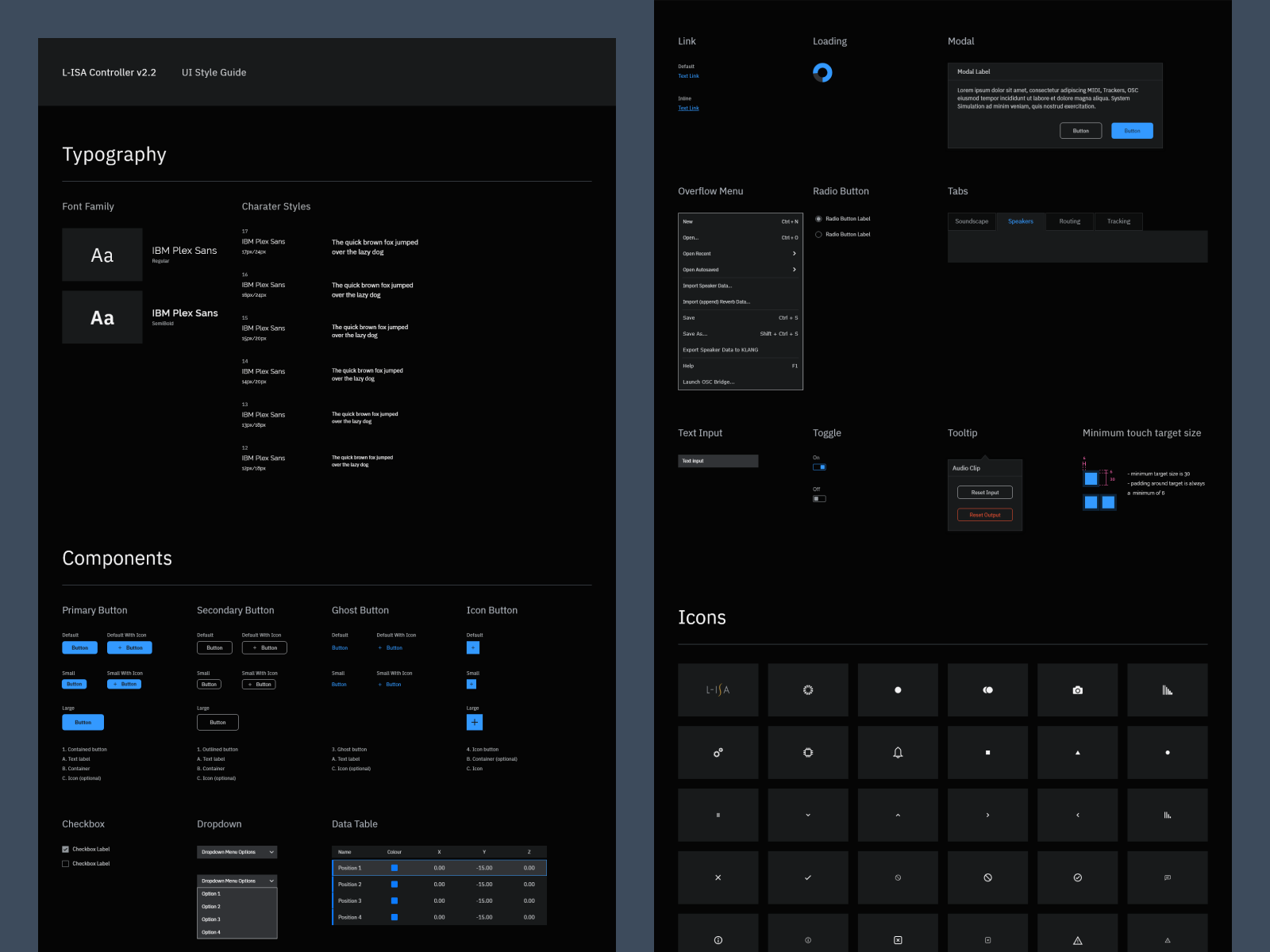This screenshot has width=1270, height=952.
Task: Click the pause bars icon
Action: [x=718, y=815]
